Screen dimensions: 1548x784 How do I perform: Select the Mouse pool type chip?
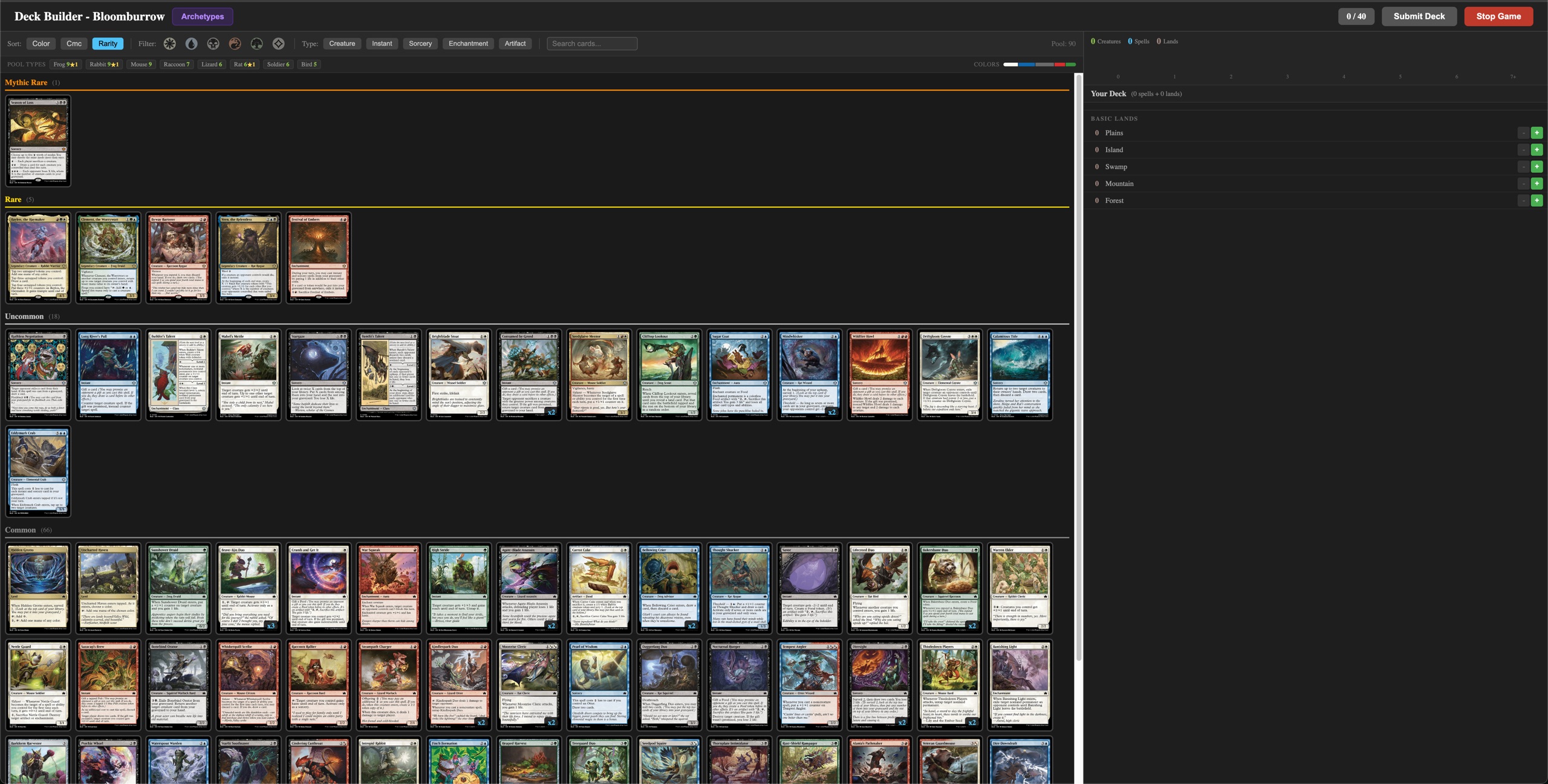point(141,64)
